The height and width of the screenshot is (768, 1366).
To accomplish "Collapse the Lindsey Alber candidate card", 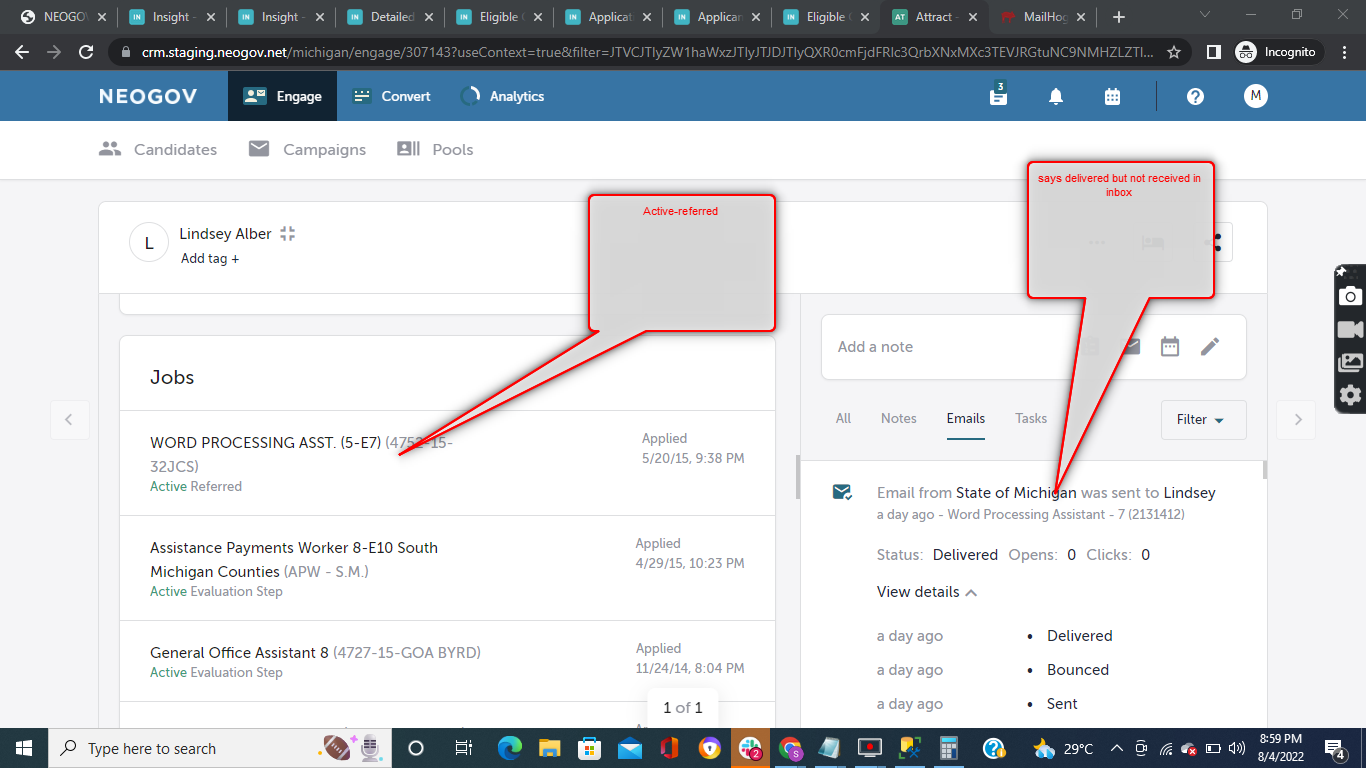I will coord(288,234).
